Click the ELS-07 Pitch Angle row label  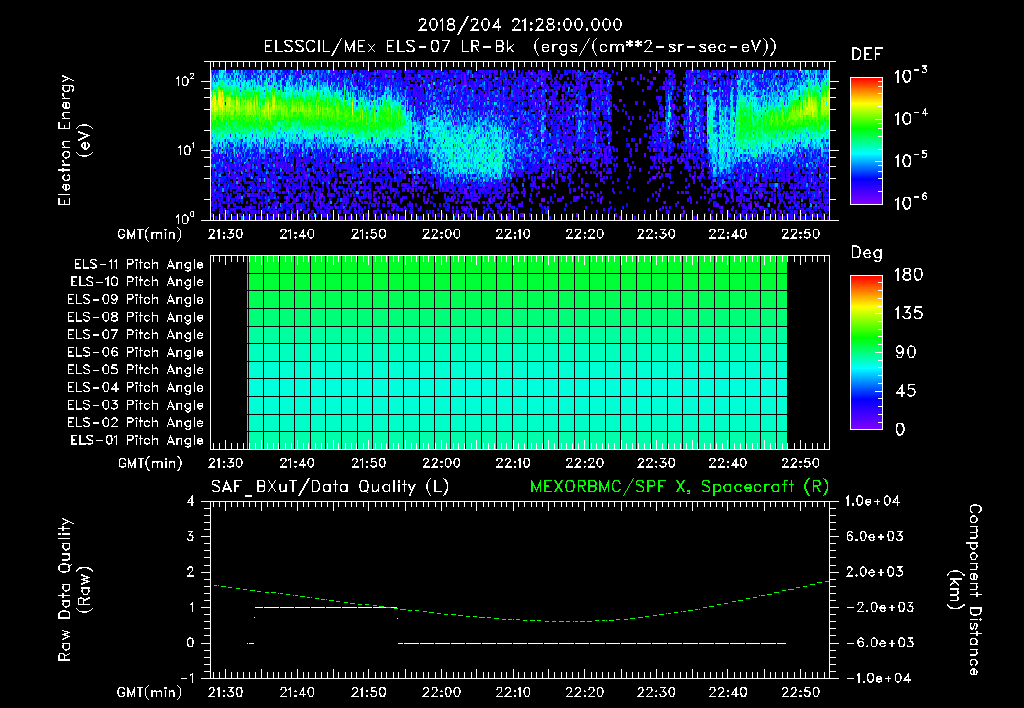pyautogui.click(x=136, y=334)
